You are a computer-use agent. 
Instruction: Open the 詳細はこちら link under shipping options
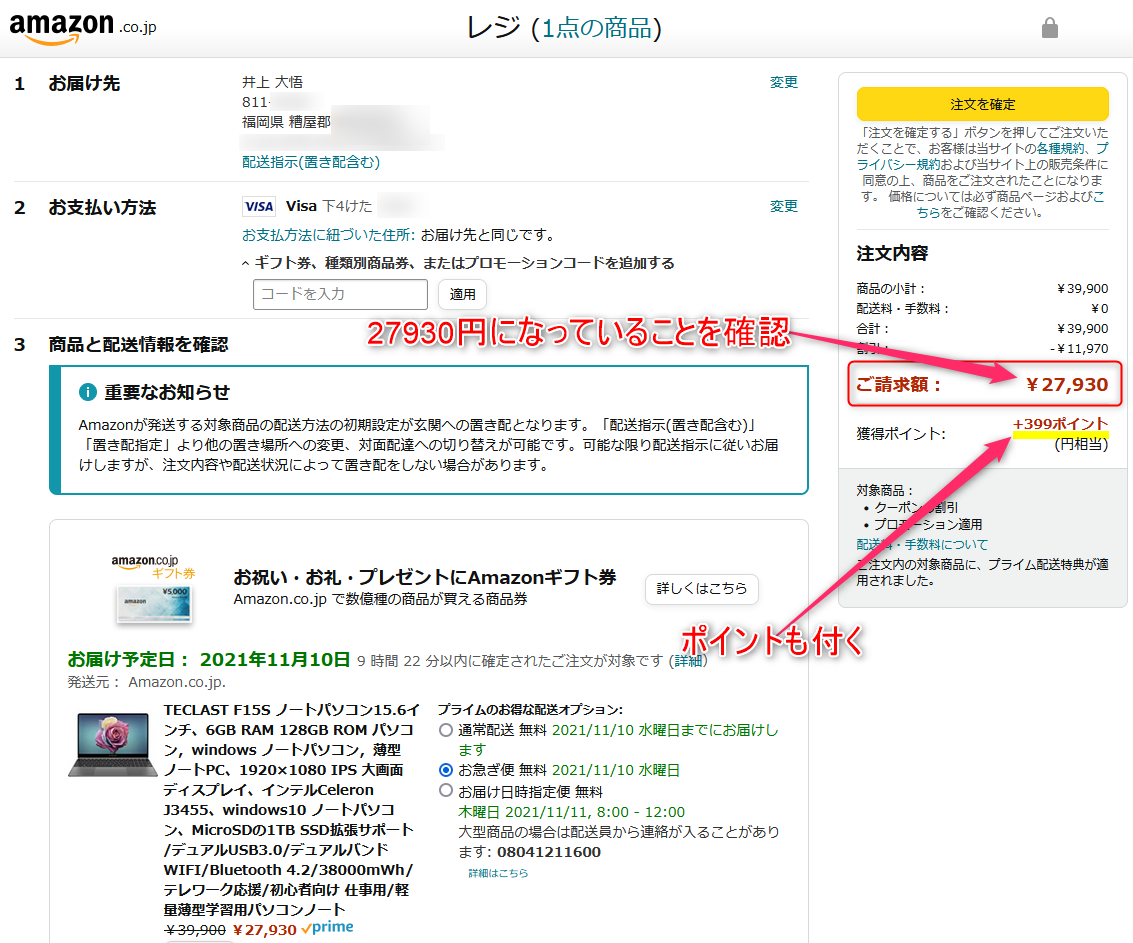click(498, 873)
